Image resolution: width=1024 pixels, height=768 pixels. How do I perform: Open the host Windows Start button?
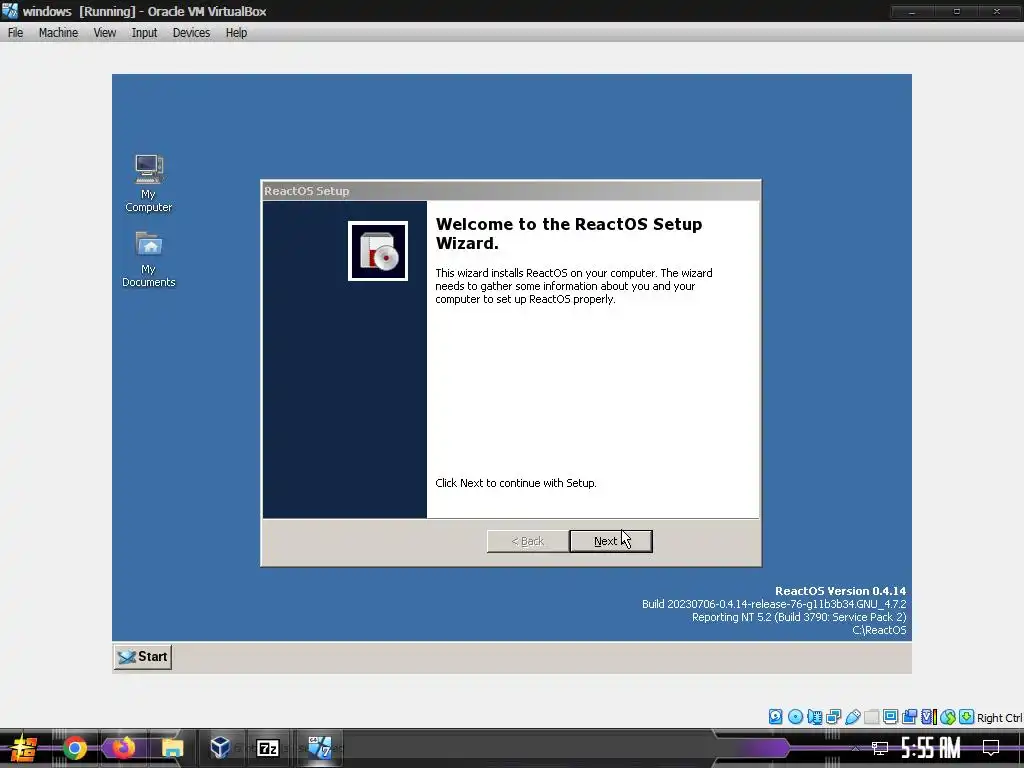click(24, 748)
